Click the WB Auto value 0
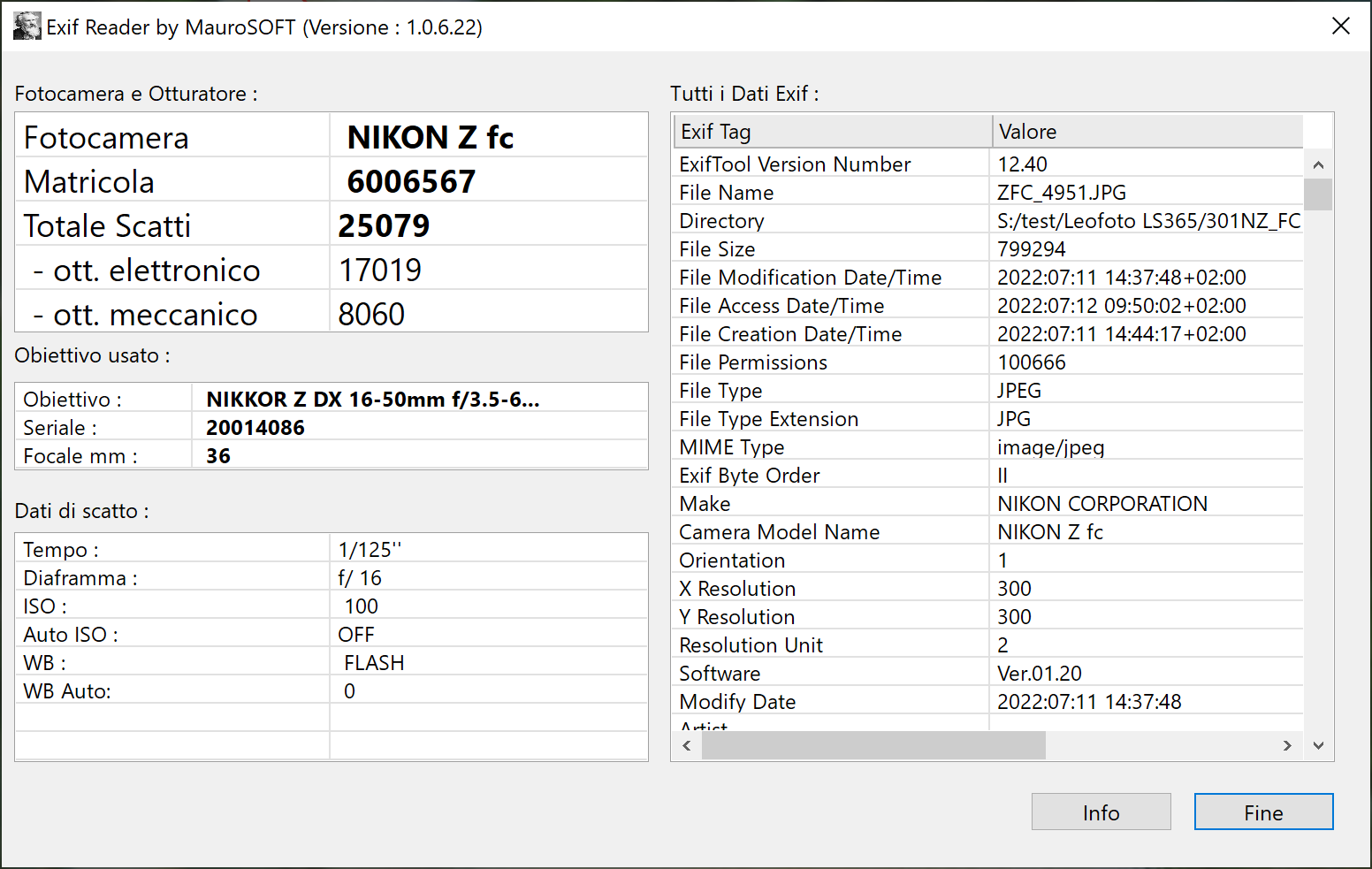Screen dimensions: 1372x869 (349, 691)
